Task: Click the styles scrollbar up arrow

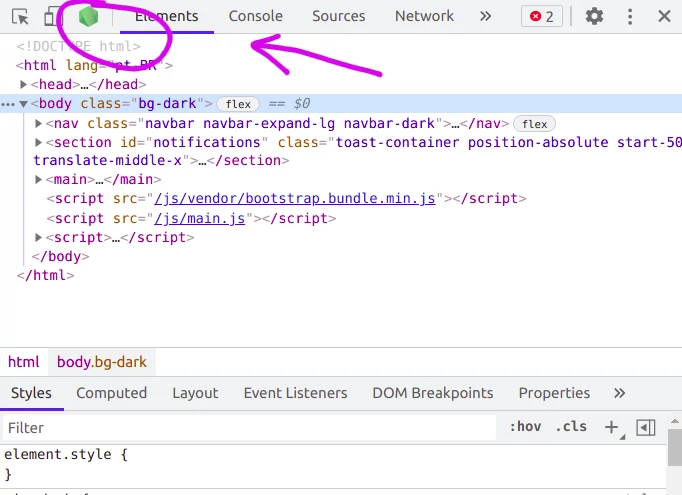Action: pos(675,421)
